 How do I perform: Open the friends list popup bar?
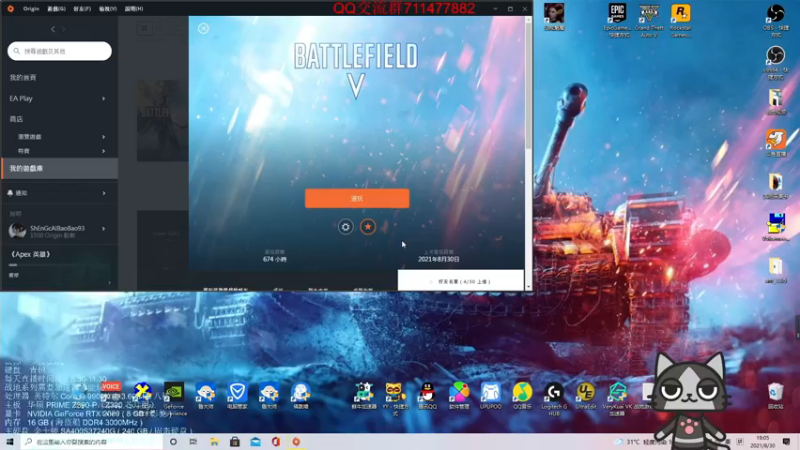click(461, 281)
